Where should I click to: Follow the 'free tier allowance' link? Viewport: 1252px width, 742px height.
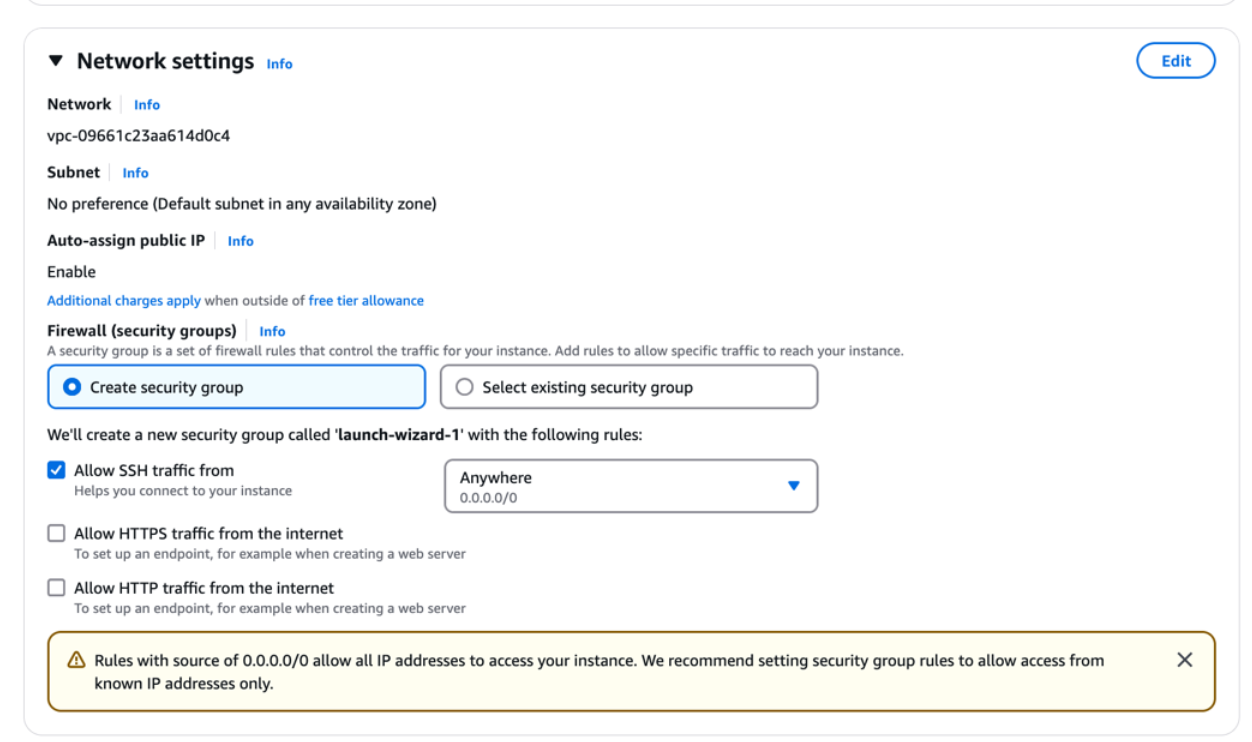click(366, 301)
